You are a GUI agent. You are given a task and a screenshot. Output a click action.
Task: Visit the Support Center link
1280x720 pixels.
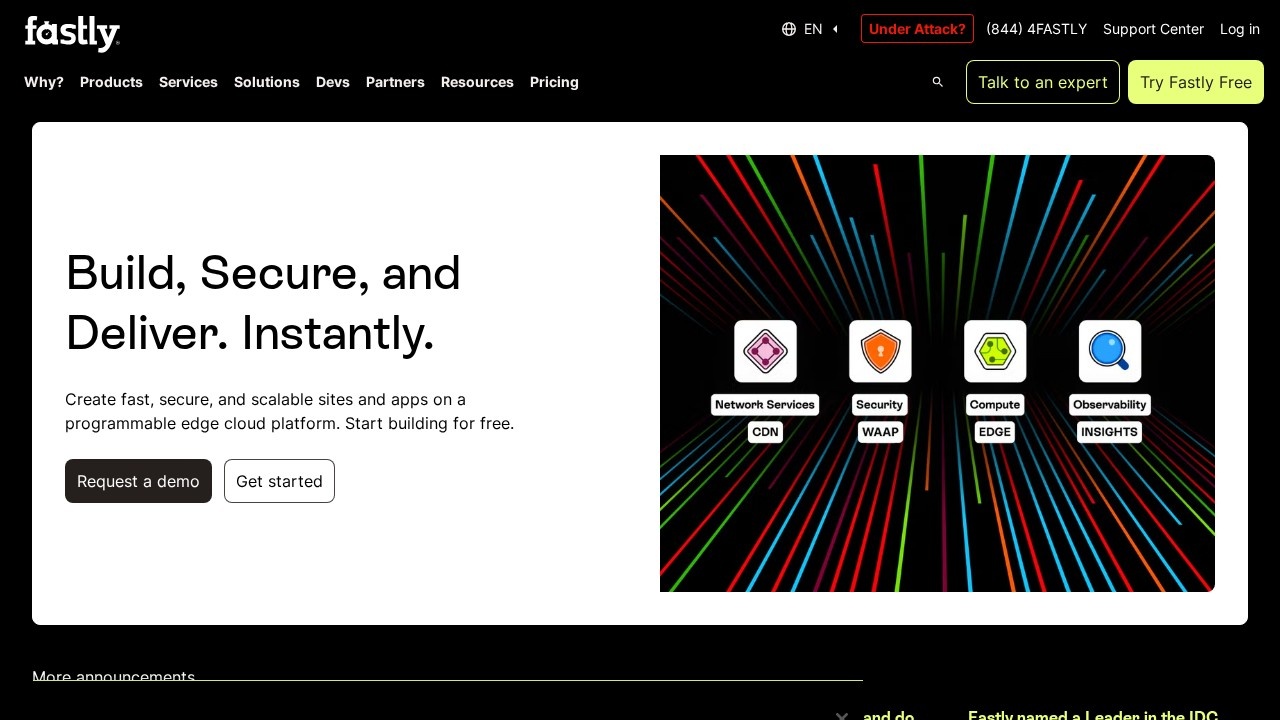(1153, 29)
